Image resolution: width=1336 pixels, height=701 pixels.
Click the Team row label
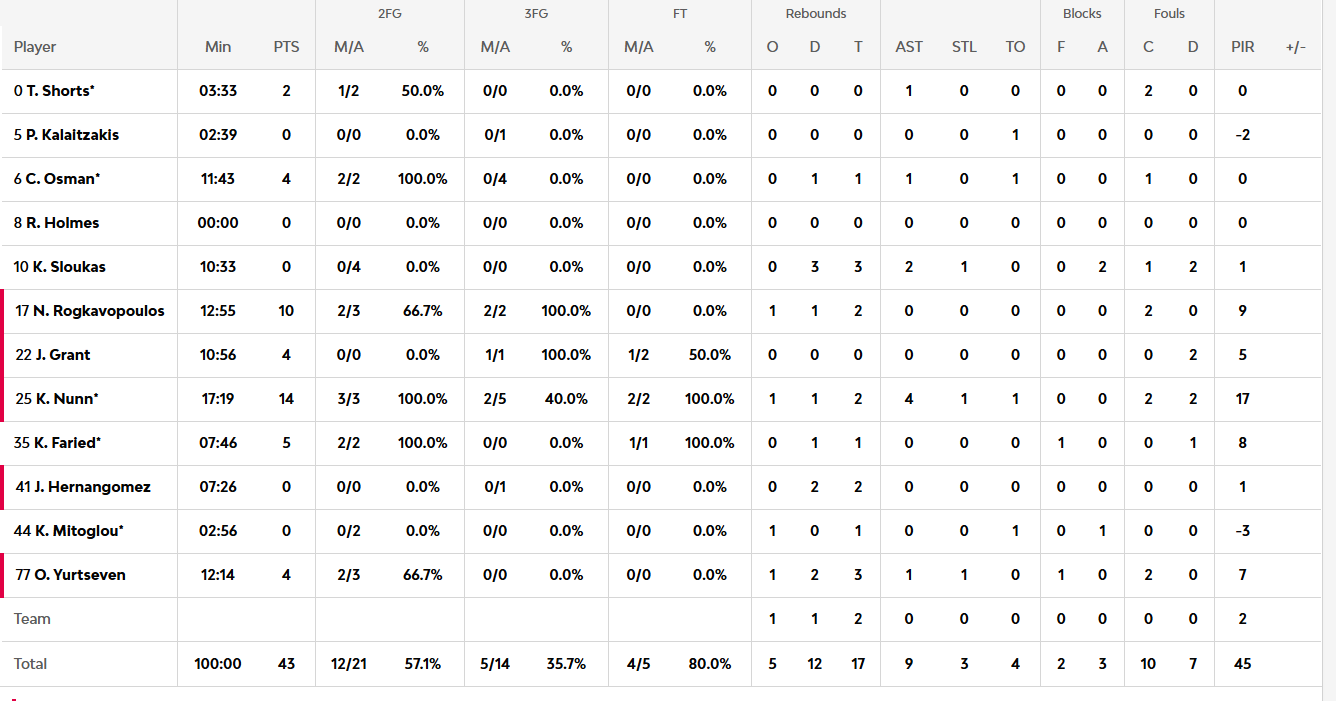[x=32, y=619]
